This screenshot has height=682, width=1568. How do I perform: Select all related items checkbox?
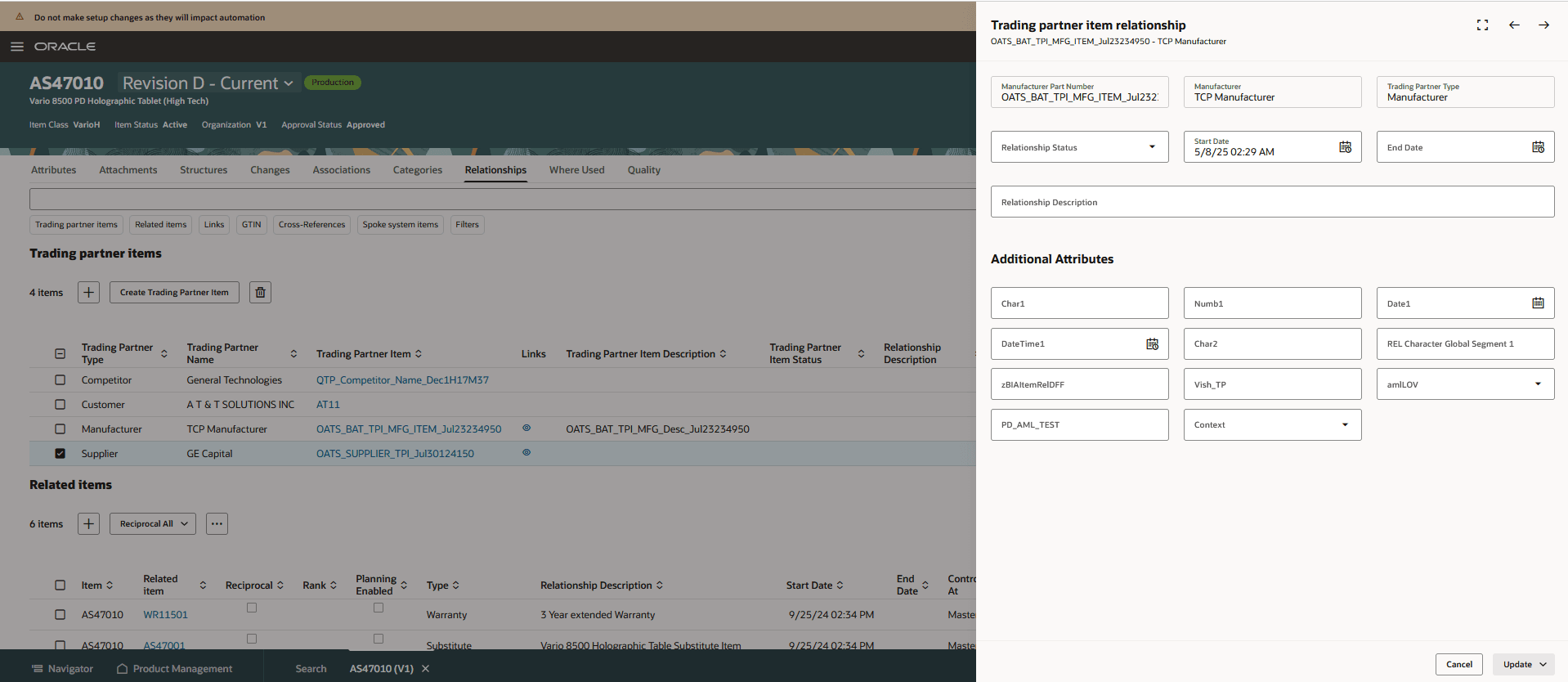coord(60,585)
